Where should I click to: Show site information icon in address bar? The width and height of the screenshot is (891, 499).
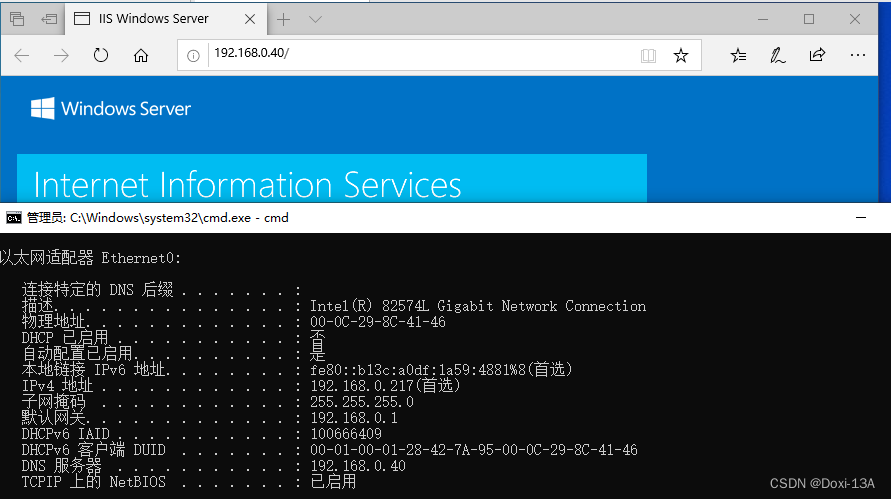(x=193, y=55)
